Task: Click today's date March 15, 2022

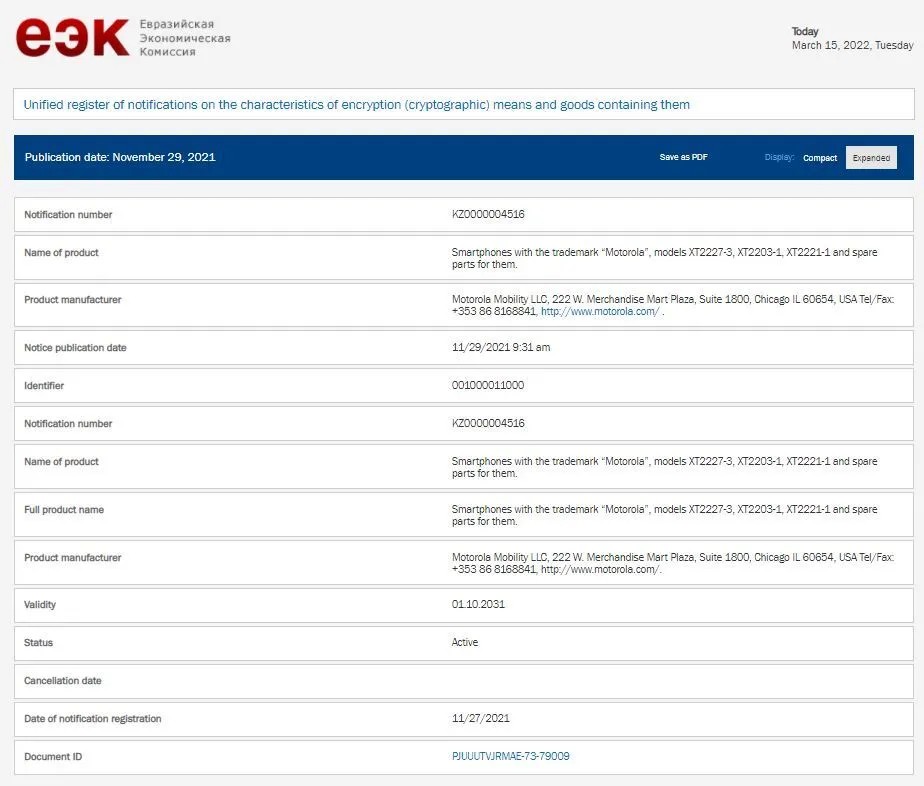Action: pos(852,45)
